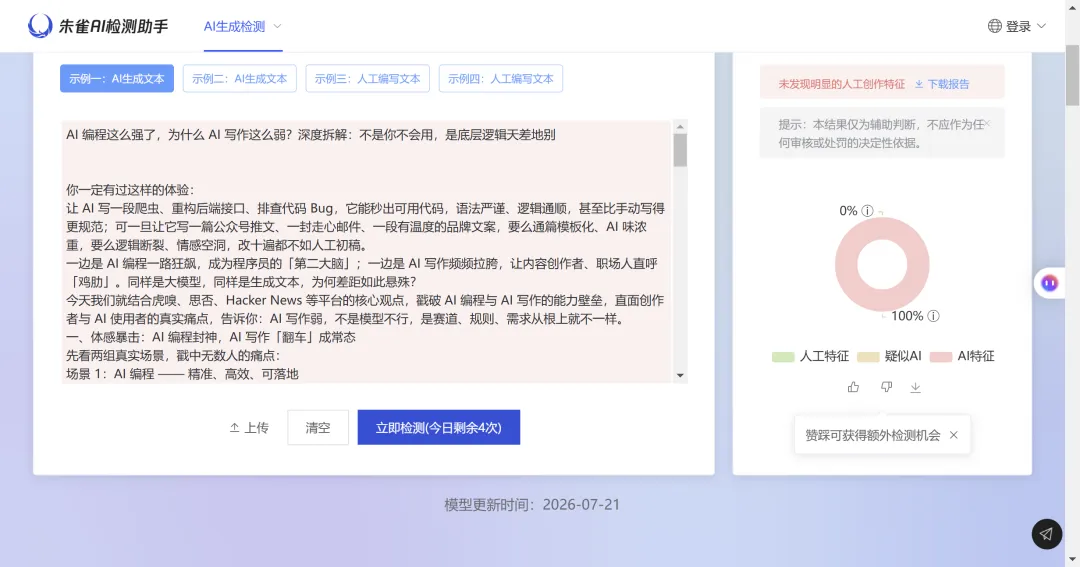
Task: Select 示例一：AI生成文本 example
Action: pyautogui.click(x=117, y=79)
